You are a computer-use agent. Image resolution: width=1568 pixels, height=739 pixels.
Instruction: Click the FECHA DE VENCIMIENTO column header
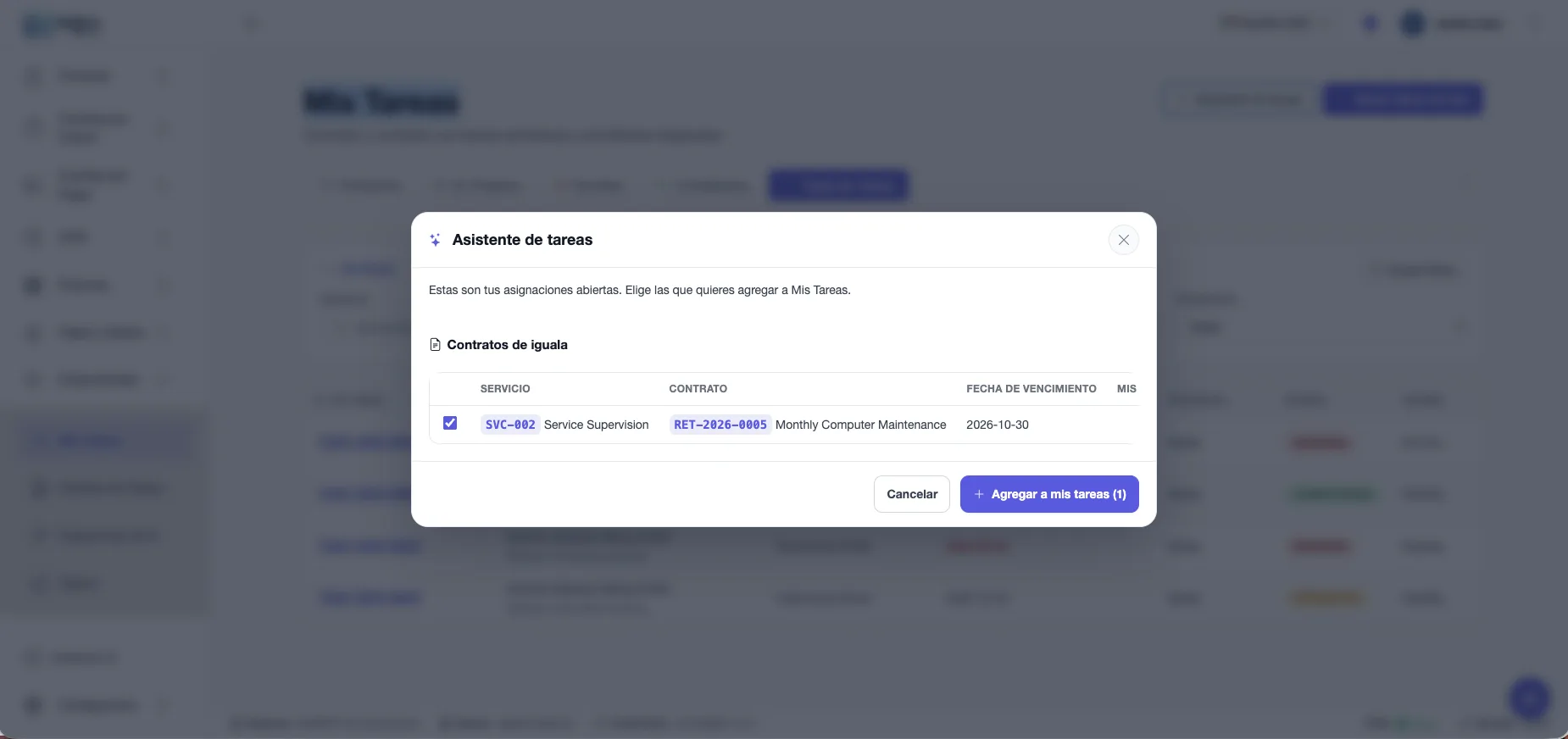click(x=1031, y=389)
